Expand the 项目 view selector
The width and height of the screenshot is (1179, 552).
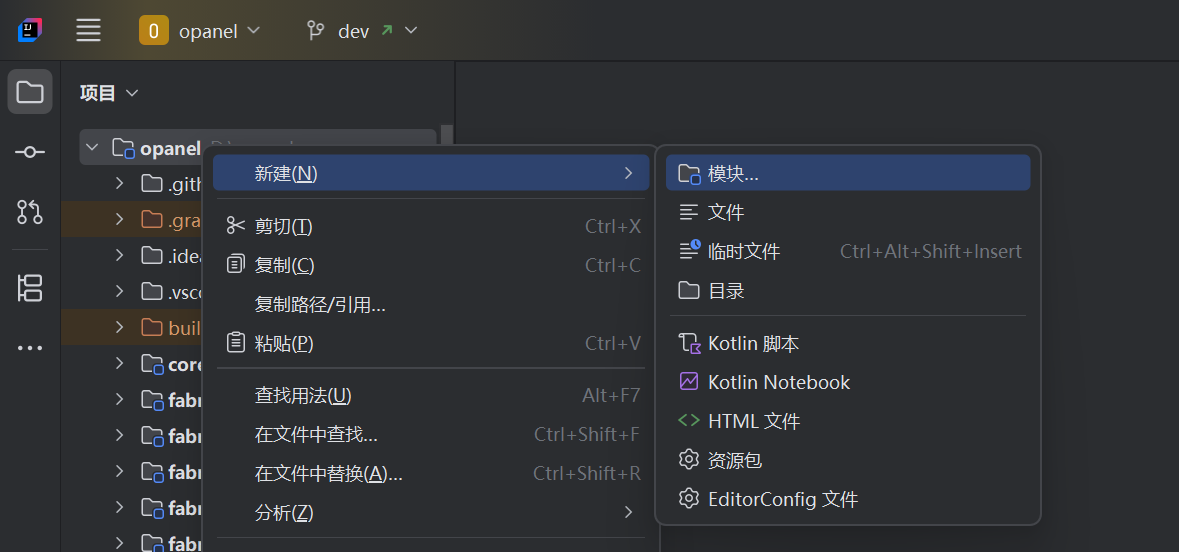click(109, 93)
